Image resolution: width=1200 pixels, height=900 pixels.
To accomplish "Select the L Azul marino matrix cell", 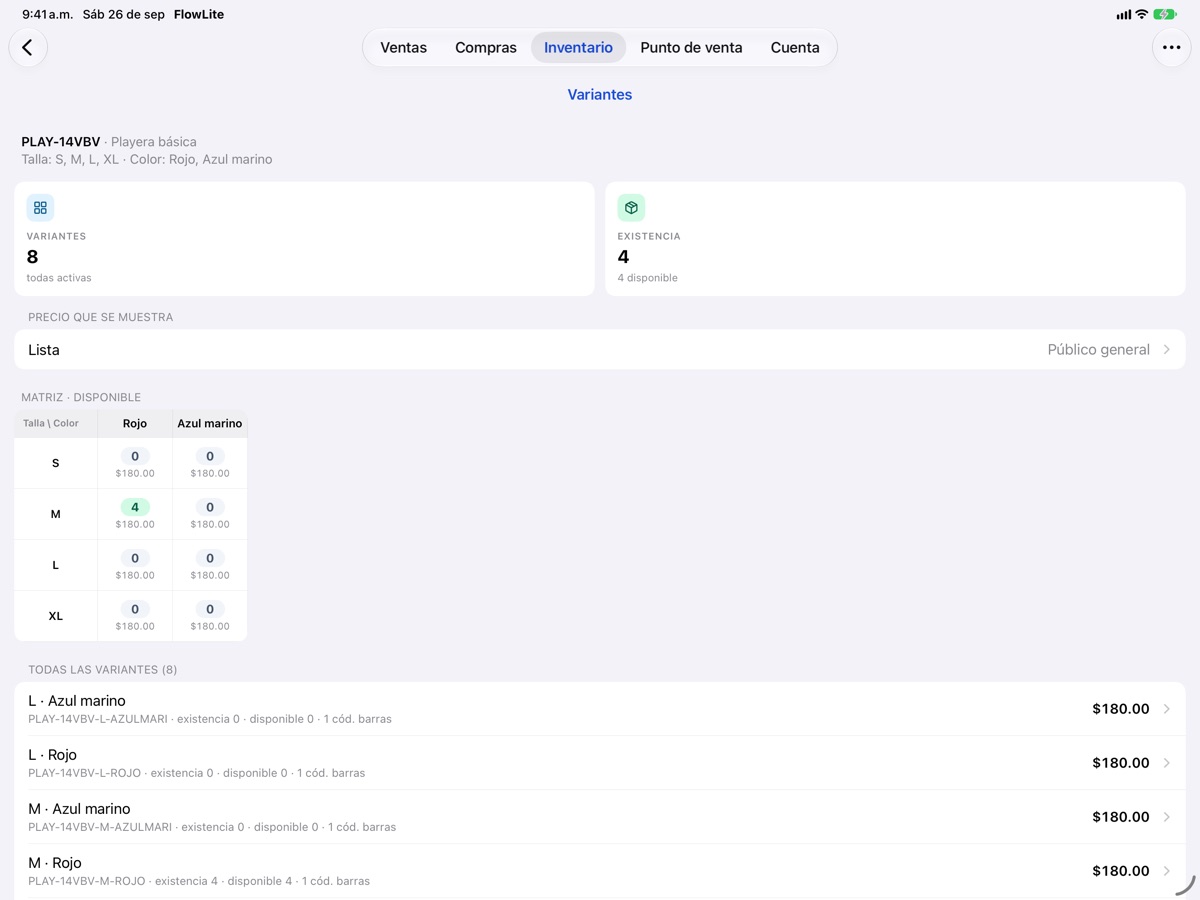I will pyautogui.click(x=210, y=565).
